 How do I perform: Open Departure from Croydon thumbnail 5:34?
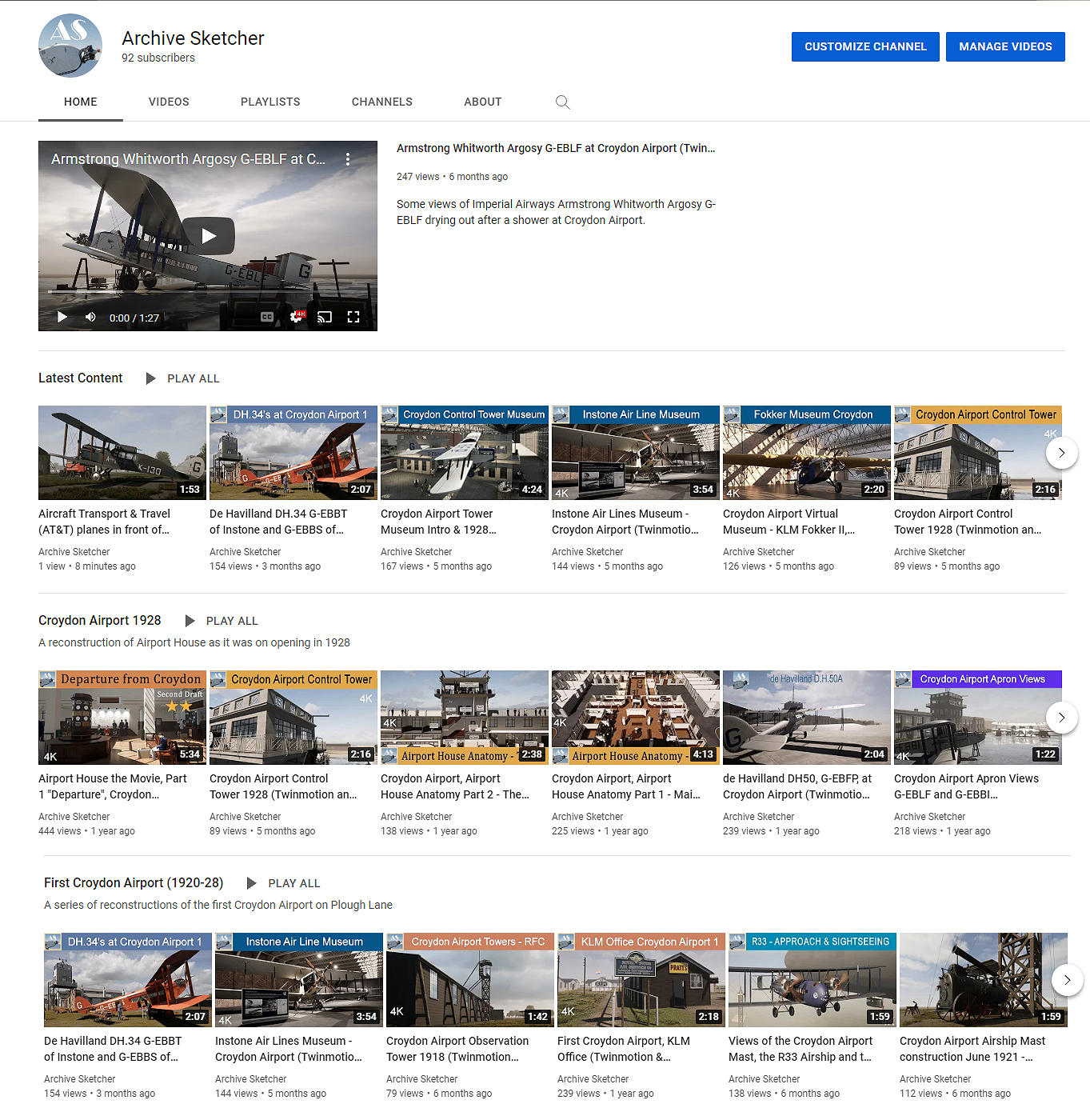tap(122, 718)
